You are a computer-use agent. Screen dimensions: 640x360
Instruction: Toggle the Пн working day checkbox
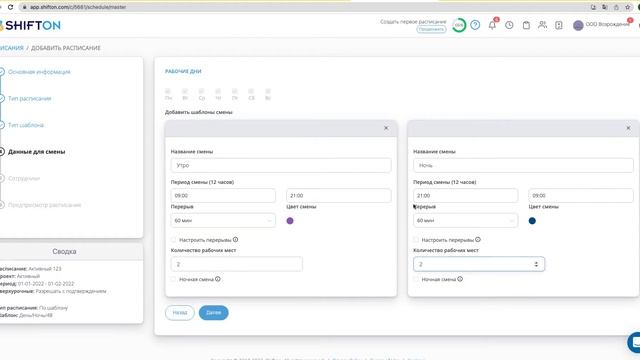(168, 91)
